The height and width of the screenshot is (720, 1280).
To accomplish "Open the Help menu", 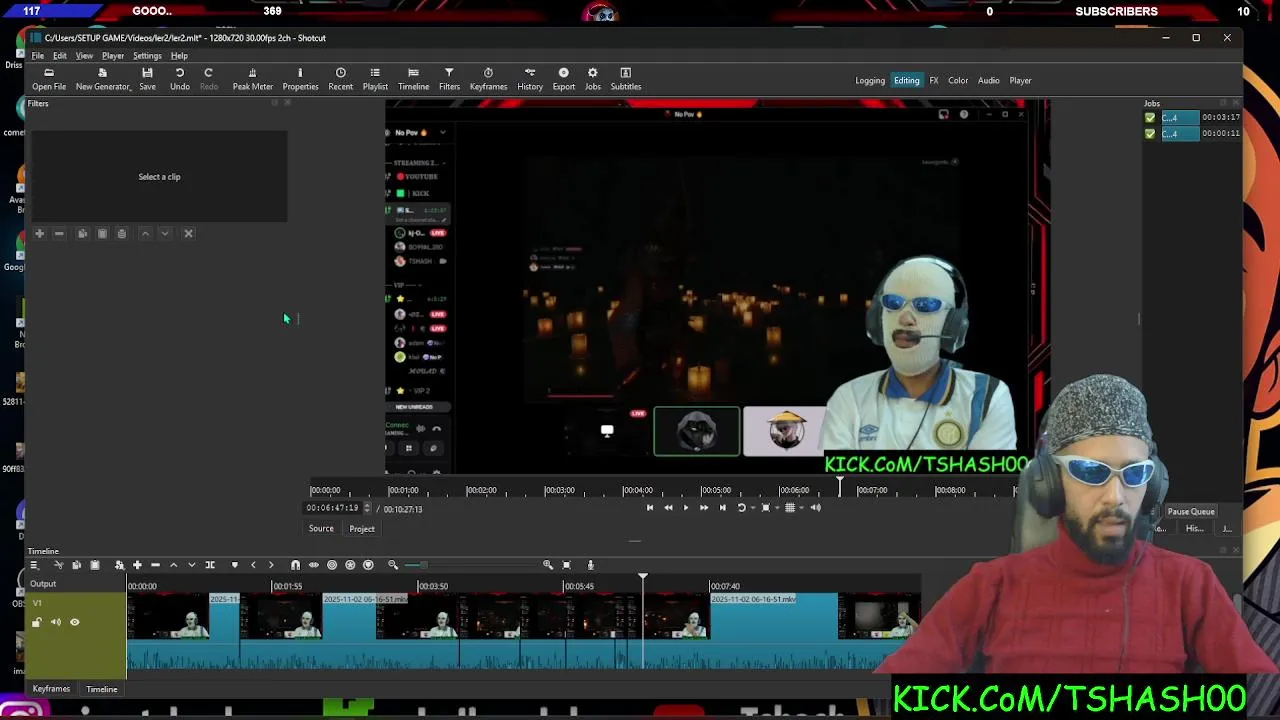I will click(179, 56).
